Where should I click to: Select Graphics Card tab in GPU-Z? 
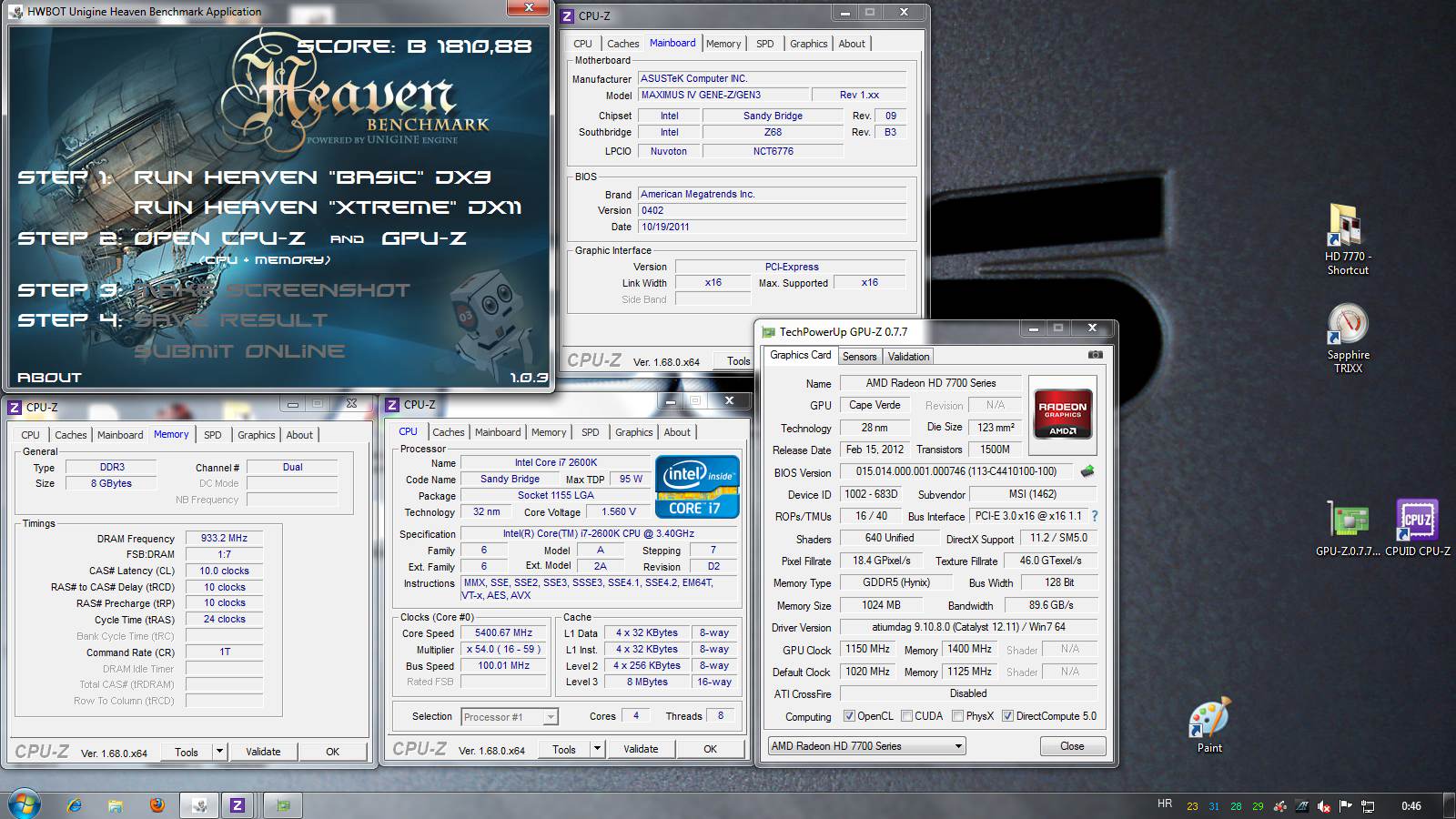[x=800, y=355]
